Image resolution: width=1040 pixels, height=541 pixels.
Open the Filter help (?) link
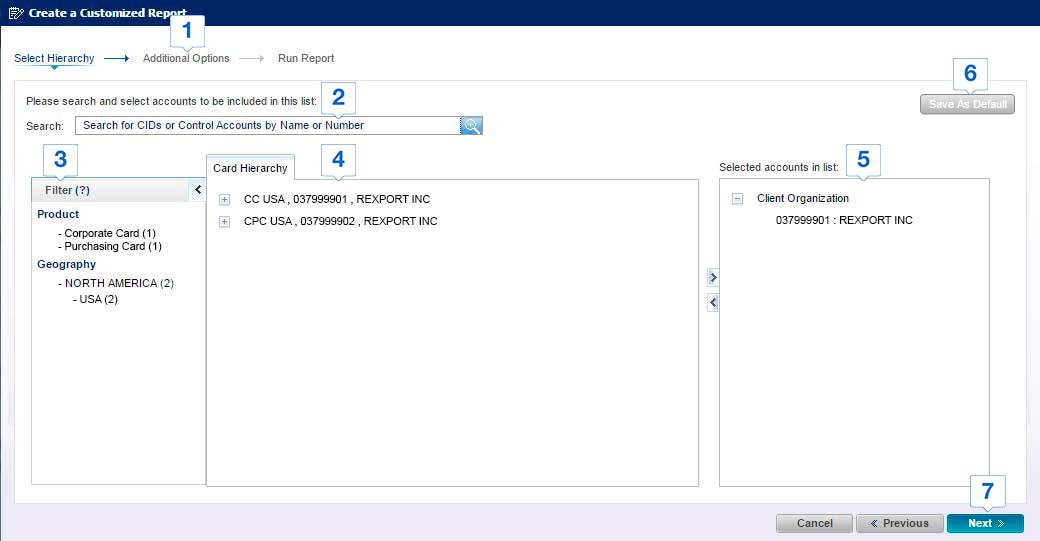click(82, 190)
